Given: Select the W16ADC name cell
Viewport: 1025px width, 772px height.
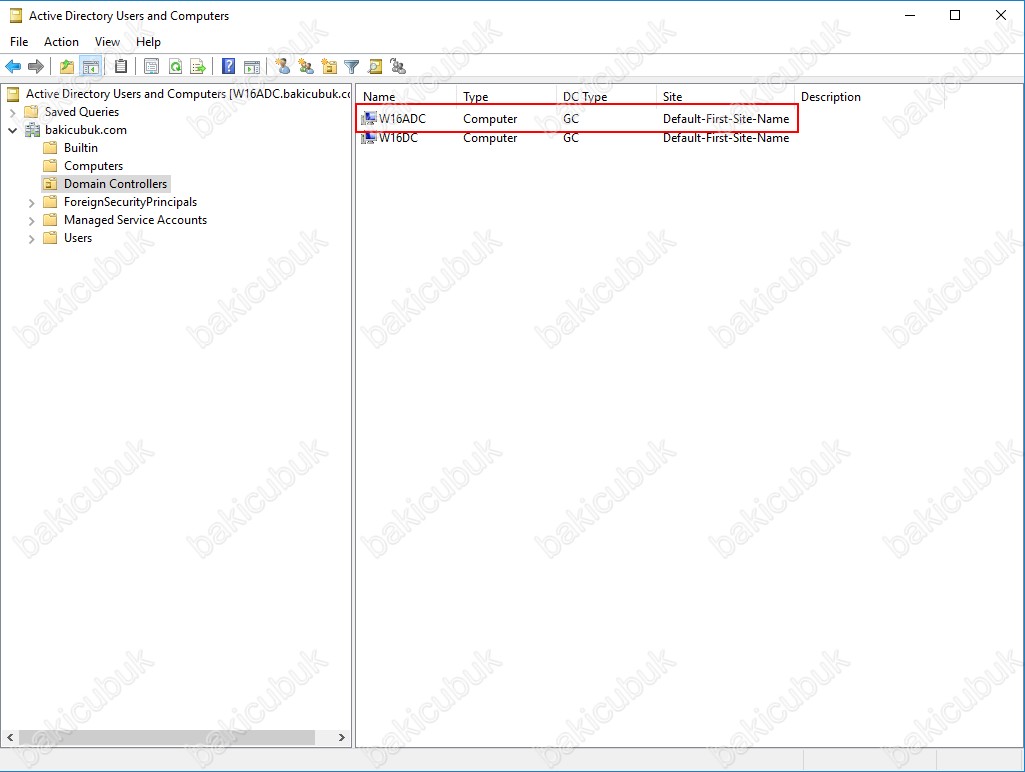Looking at the screenshot, I should point(402,119).
